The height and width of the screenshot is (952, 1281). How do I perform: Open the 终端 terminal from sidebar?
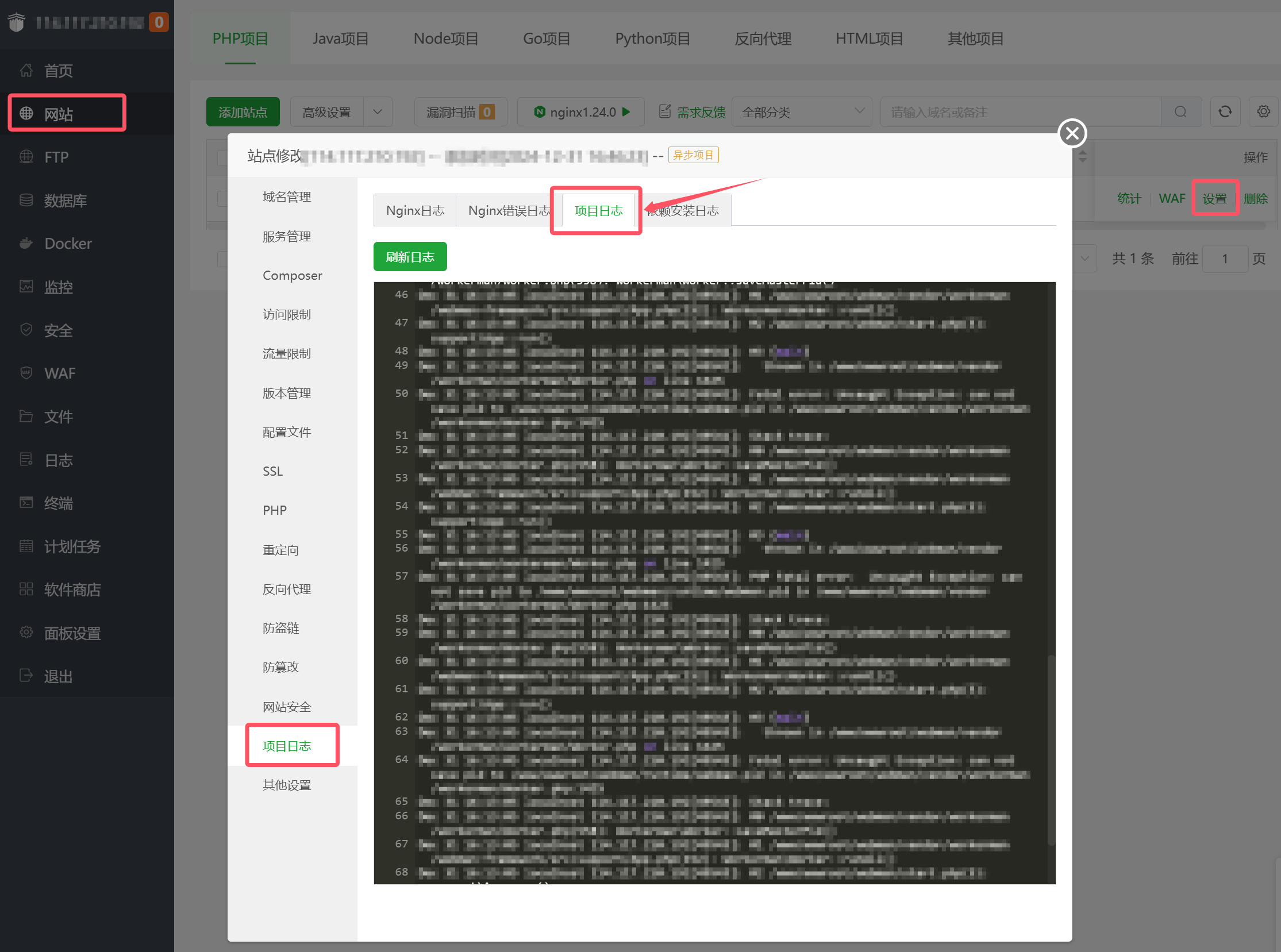click(58, 503)
